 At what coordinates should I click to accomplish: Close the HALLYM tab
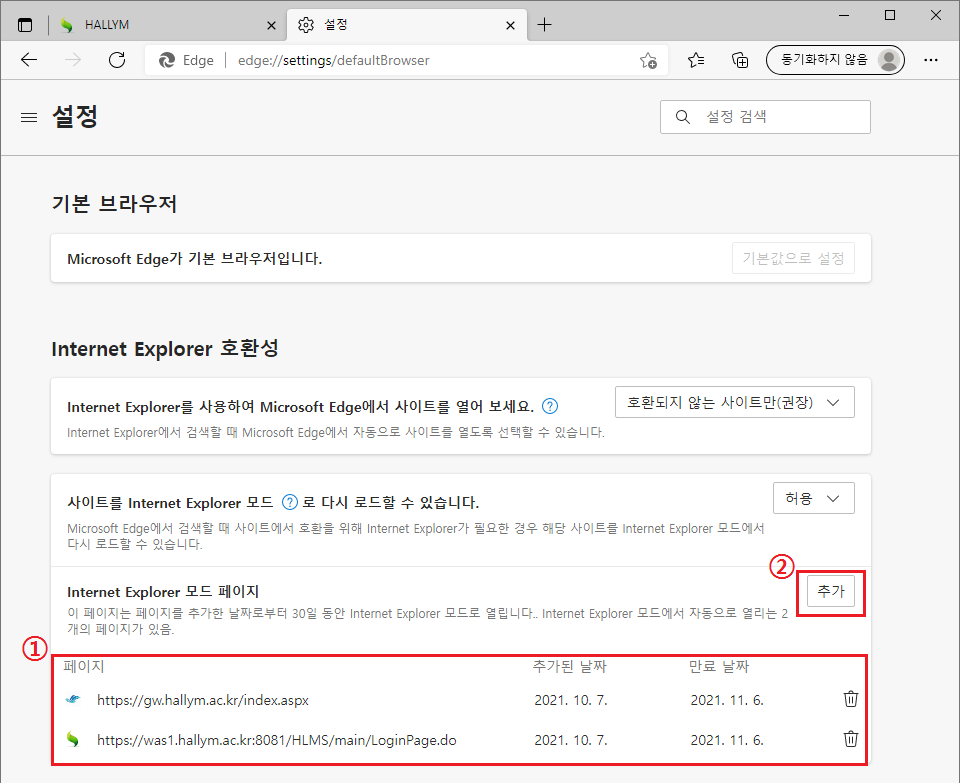[271, 24]
